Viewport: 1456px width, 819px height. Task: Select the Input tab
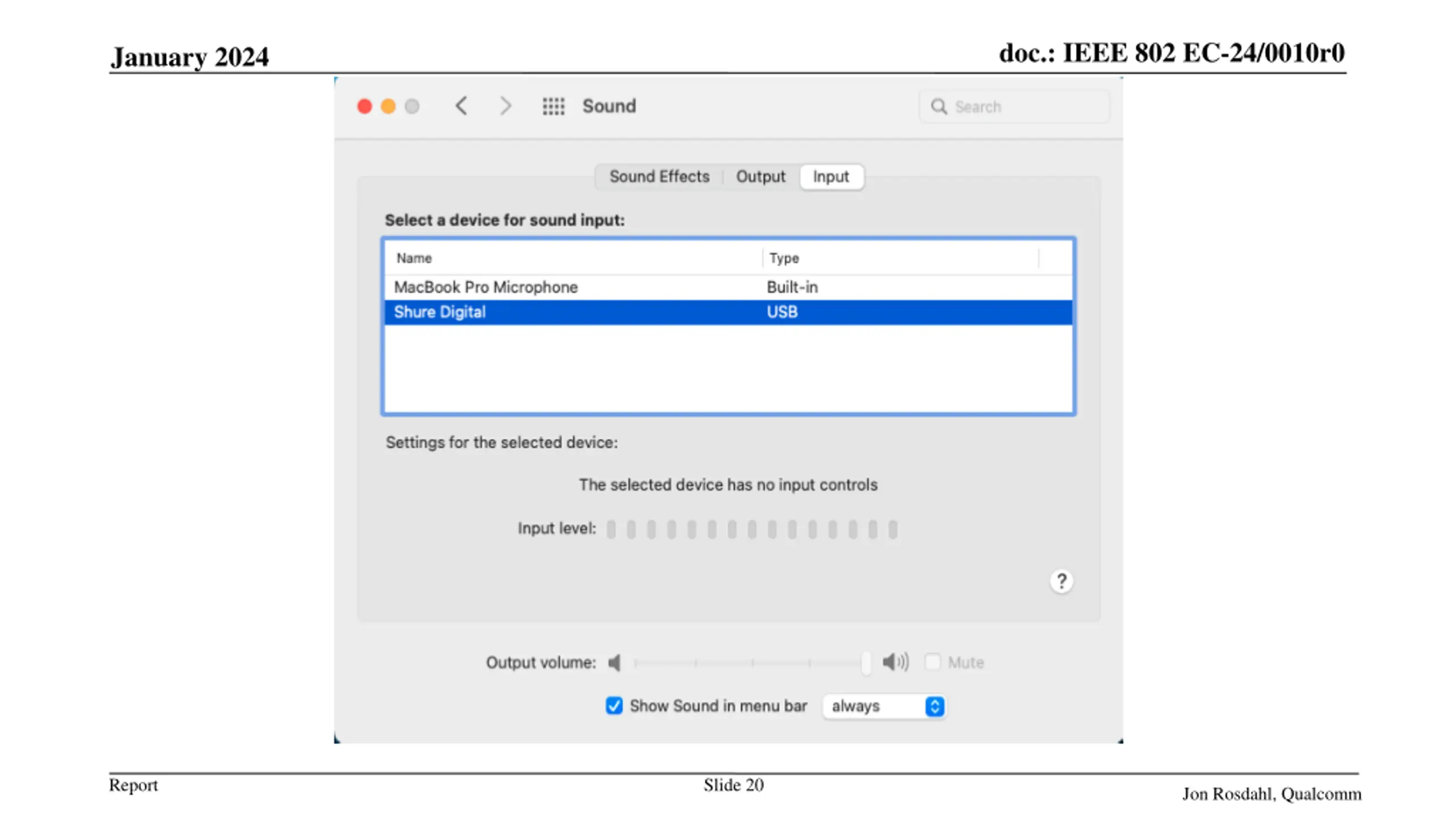[831, 177]
